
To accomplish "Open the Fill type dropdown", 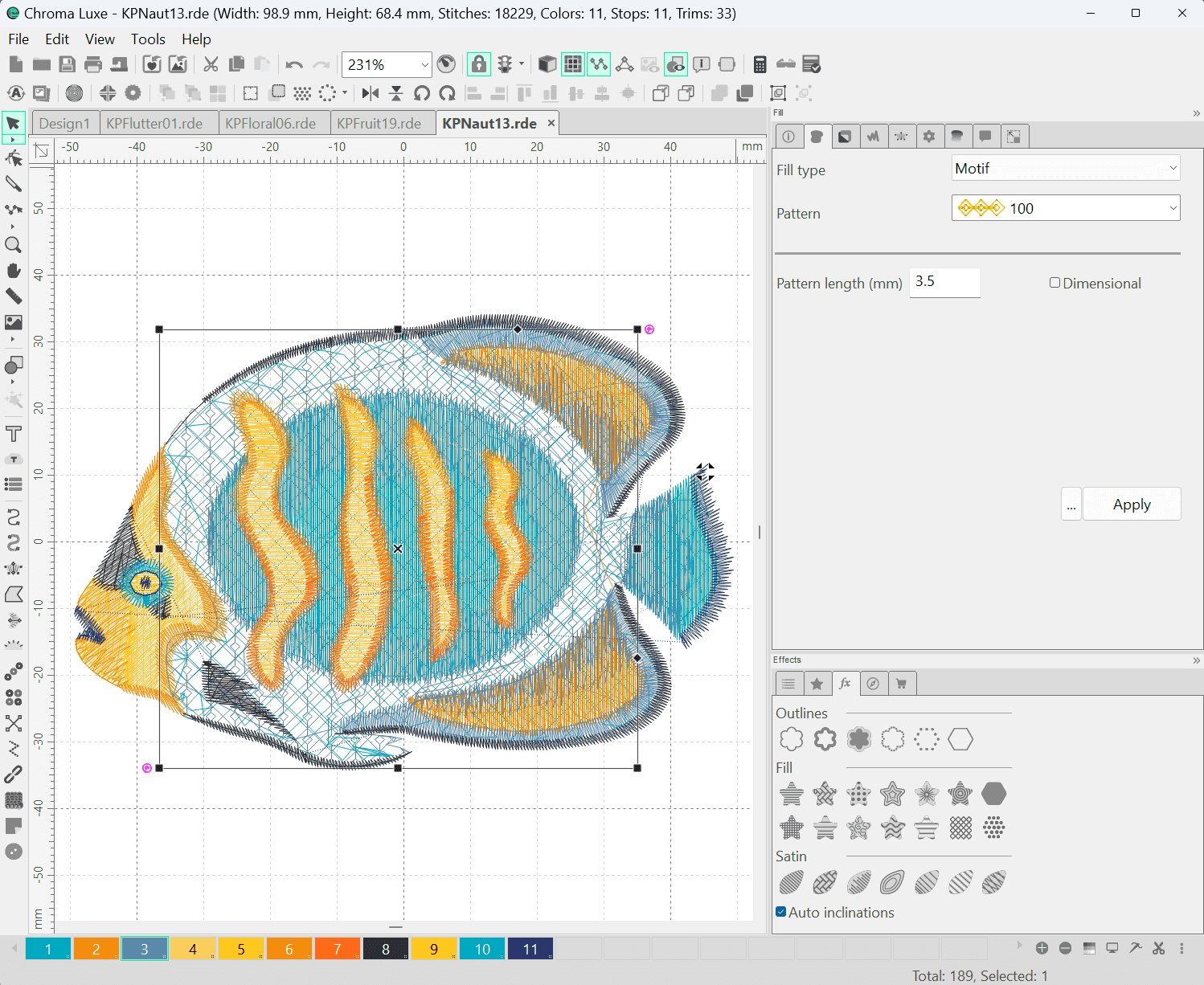I will pyautogui.click(x=1065, y=169).
